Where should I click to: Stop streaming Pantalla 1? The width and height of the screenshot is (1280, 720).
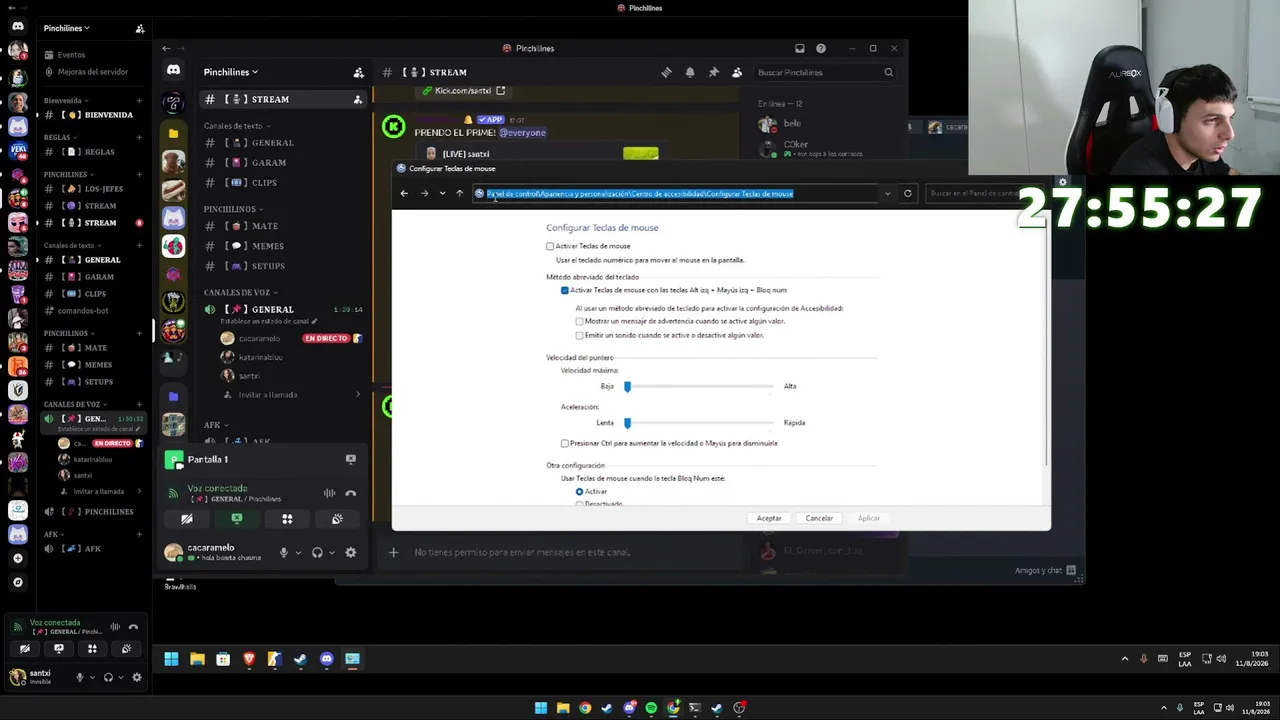point(351,459)
